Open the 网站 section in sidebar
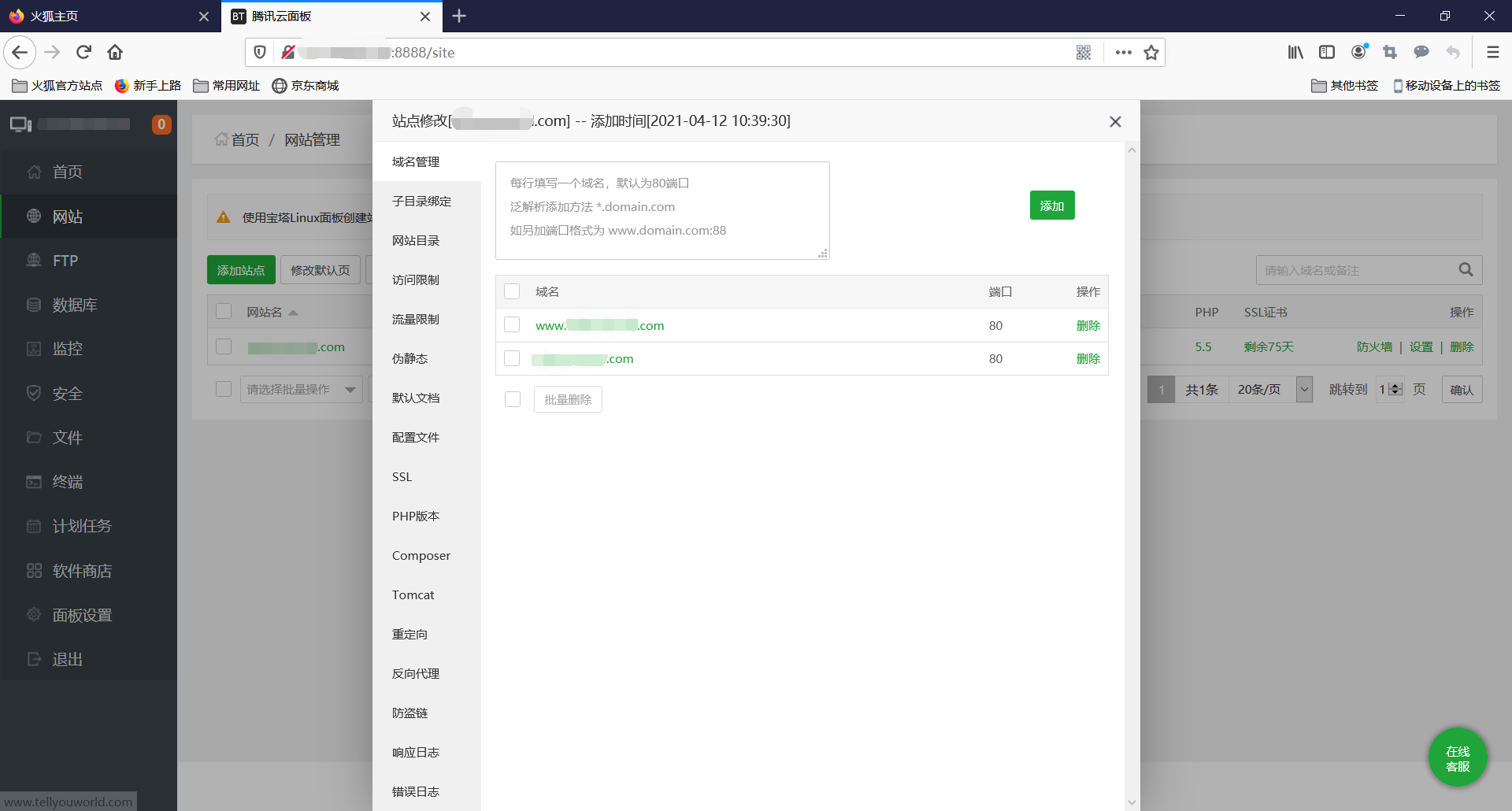 pyautogui.click(x=67, y=217)
